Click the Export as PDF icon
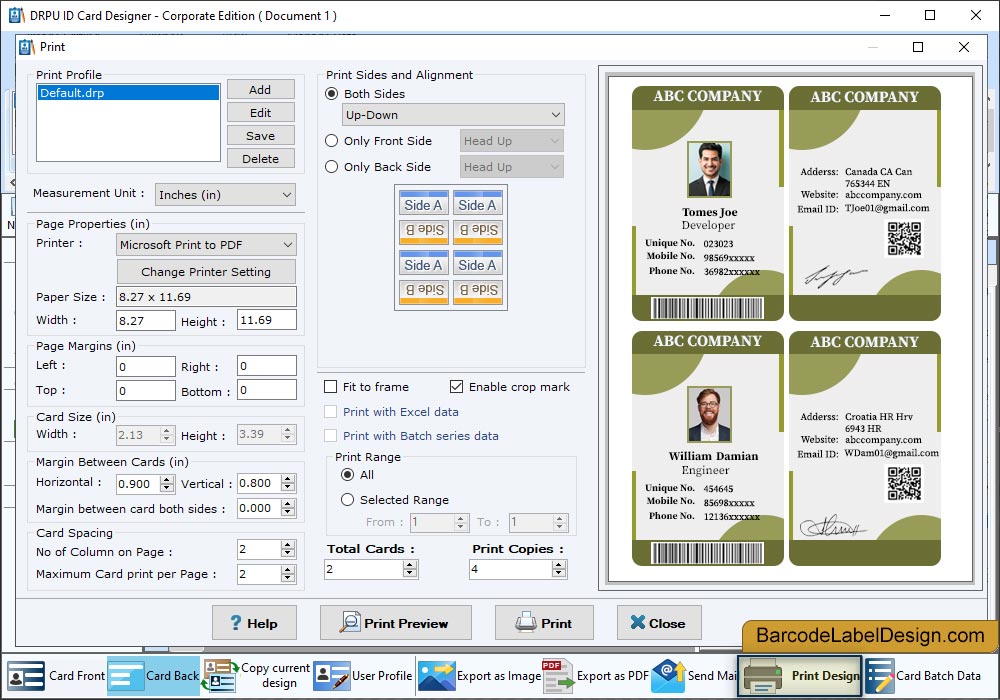1000x700 pixels. pos(557,676)
